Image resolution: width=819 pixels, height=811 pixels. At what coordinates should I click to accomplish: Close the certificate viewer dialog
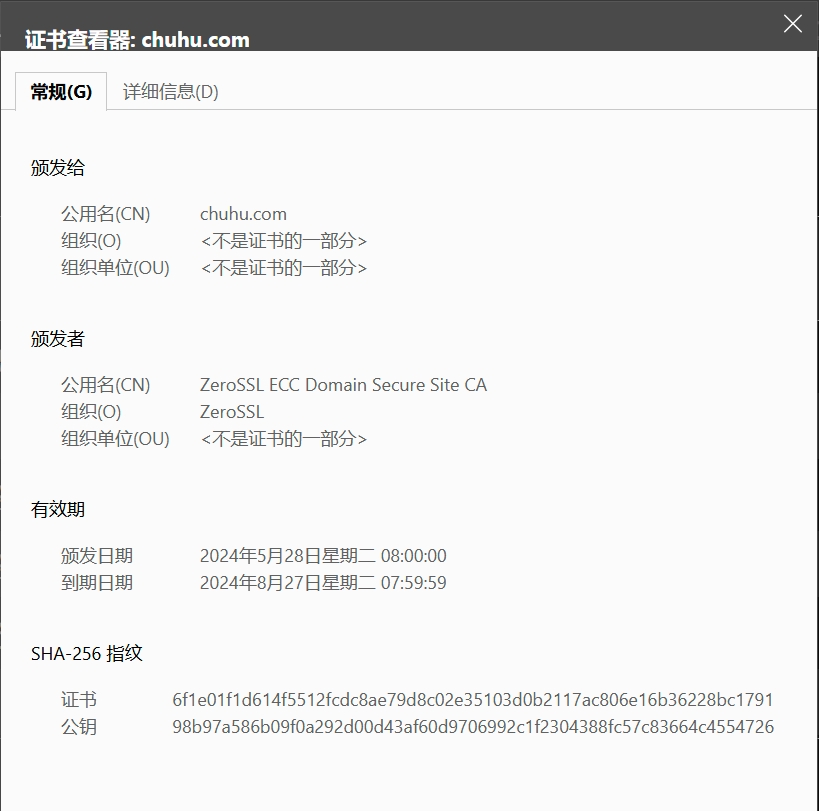coord(792,23)
